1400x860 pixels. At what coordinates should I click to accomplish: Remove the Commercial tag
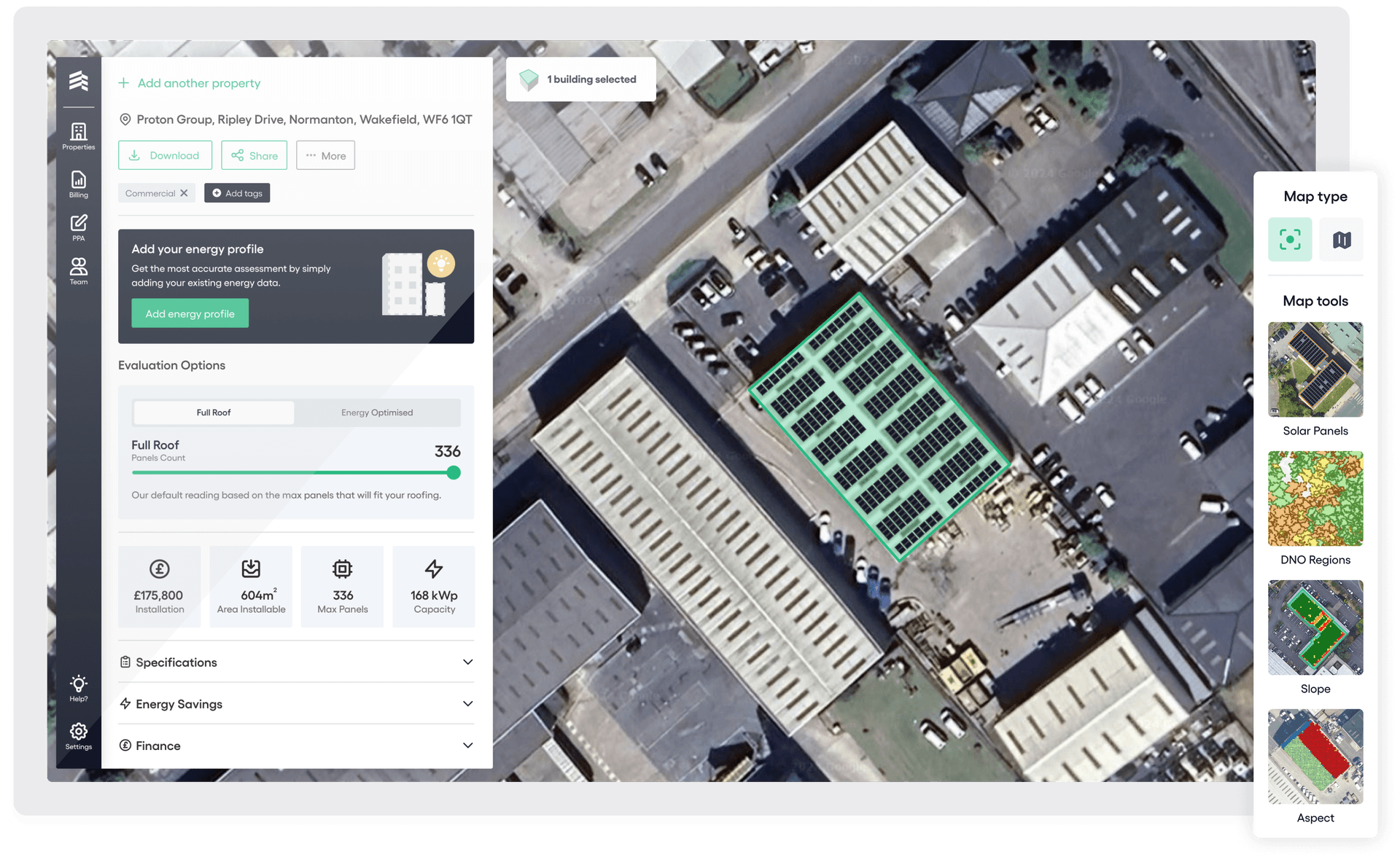pos(184,193)
